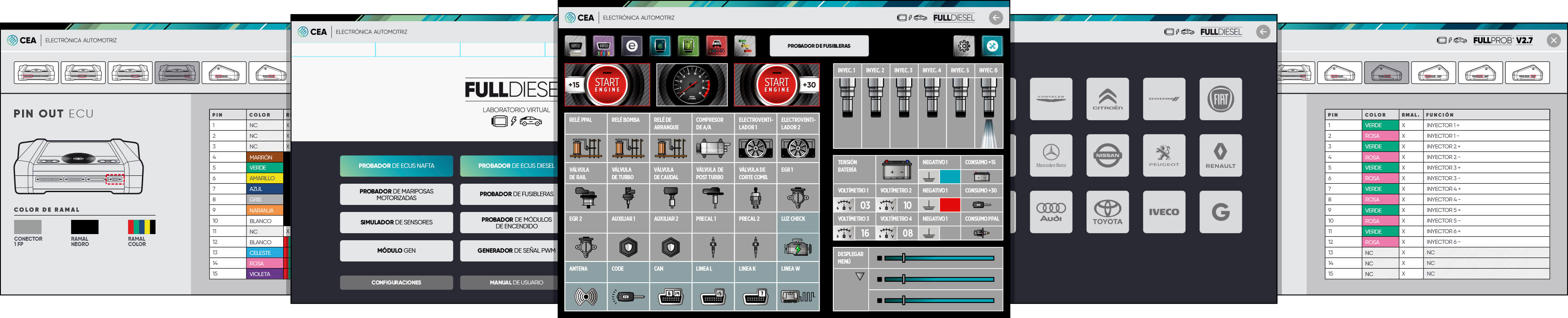Activate the Relé de Arranque icon

pos(671,148)
